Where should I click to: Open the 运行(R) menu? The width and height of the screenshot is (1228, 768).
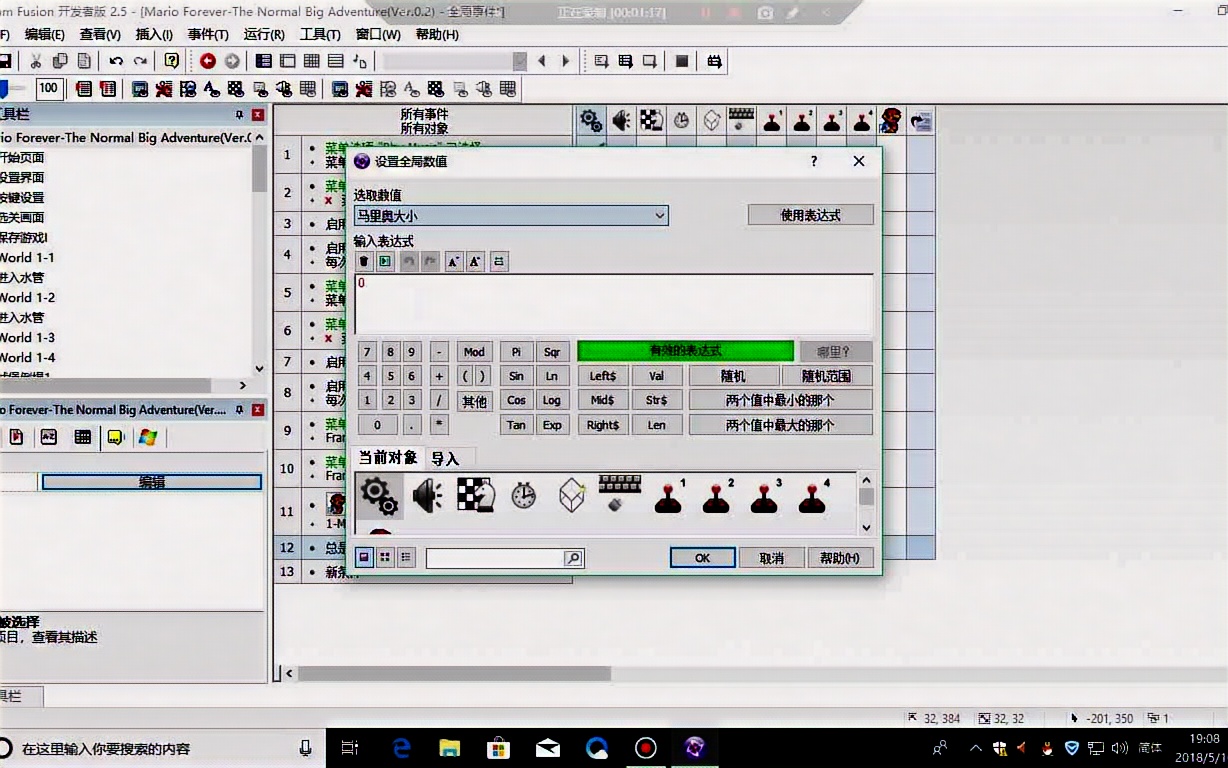coord(264,34)
